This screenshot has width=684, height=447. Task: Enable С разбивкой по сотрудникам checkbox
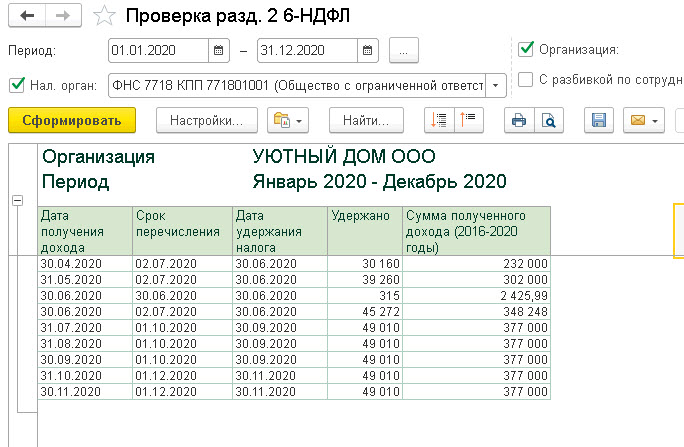(x=526, y=80)
